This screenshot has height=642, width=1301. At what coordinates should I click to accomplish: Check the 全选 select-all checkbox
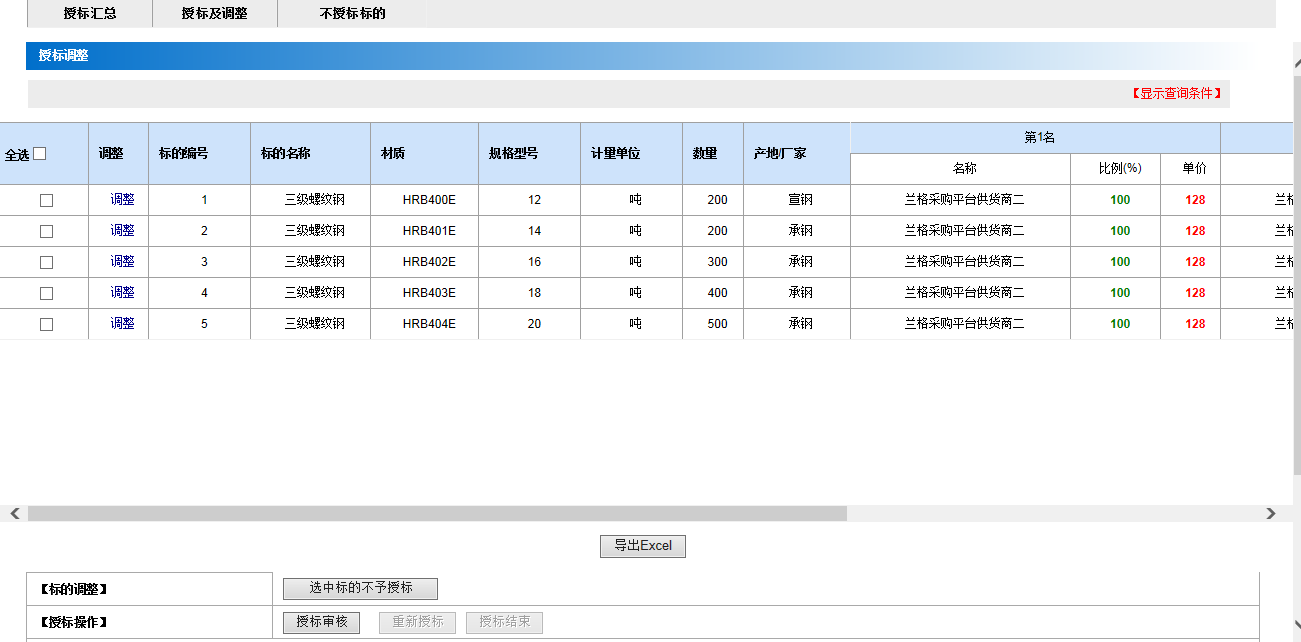[40, 154]
